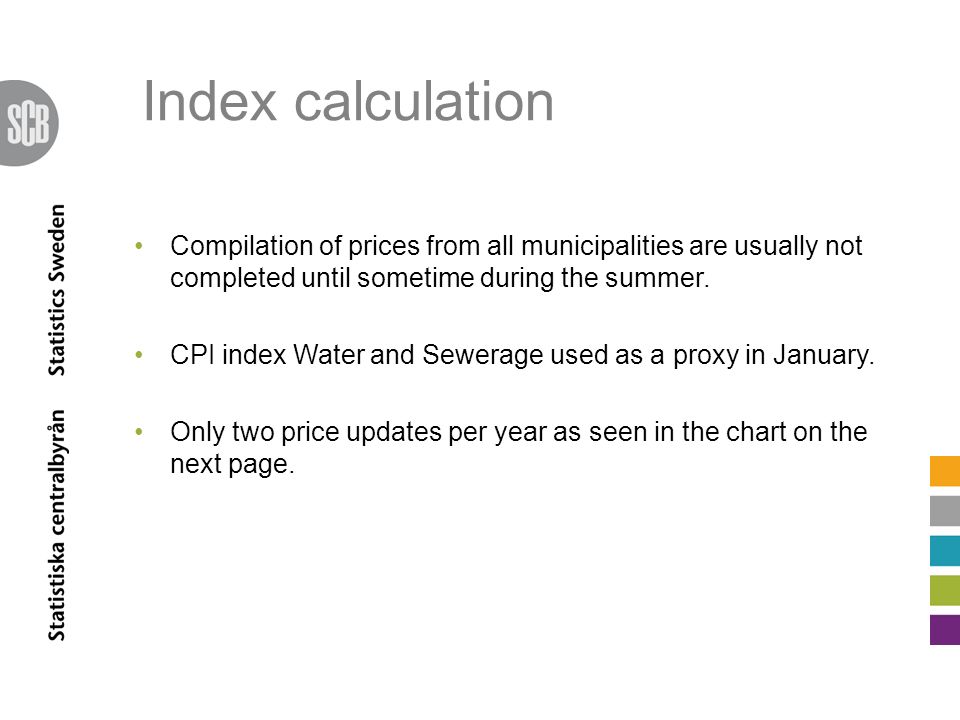
Task: Click the 'CPI index Water and Sewerage' line
Action: coord(522,355)
